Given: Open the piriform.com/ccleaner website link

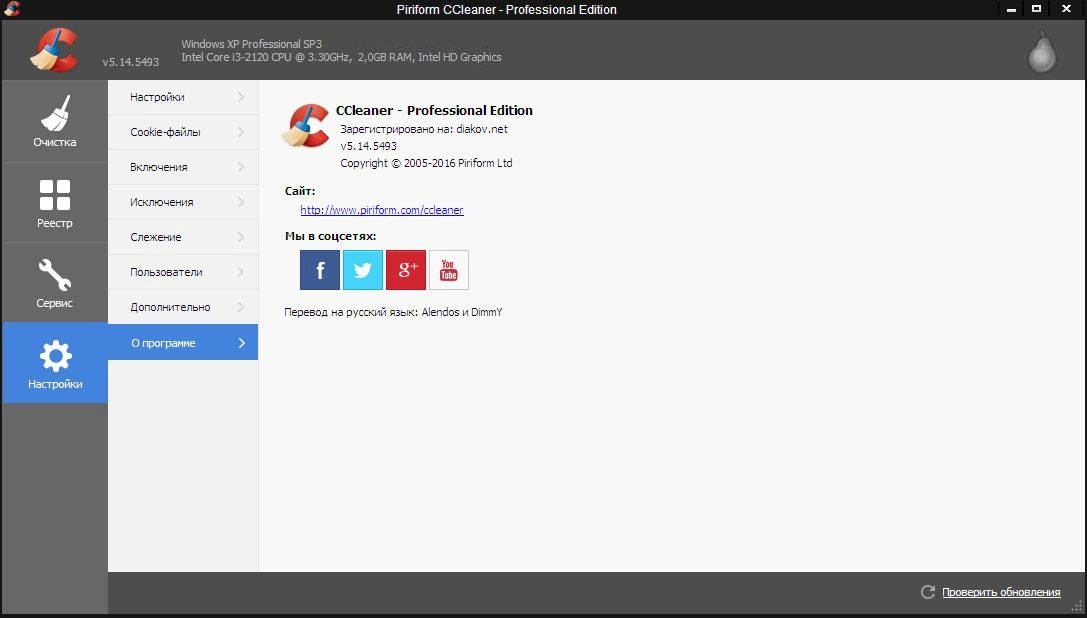Looking at the screenshot, I should (x=382, y=209).
